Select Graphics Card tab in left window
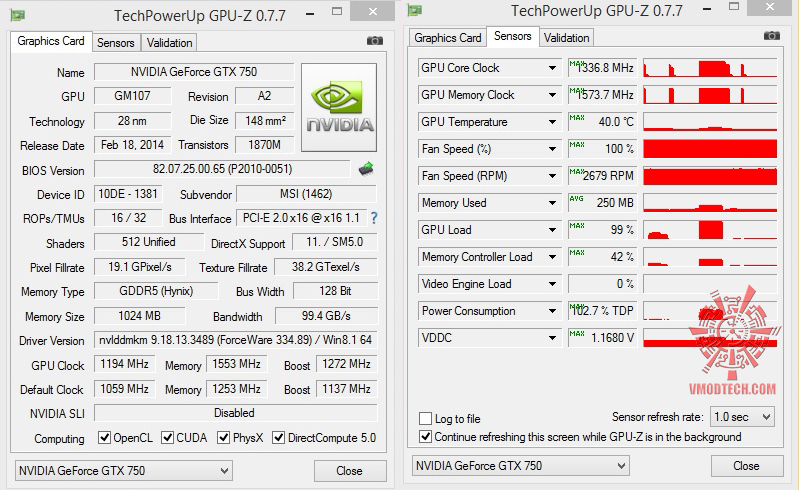This screenshot has width=800, height=493. pyautogui.click(x=51, y=41)
